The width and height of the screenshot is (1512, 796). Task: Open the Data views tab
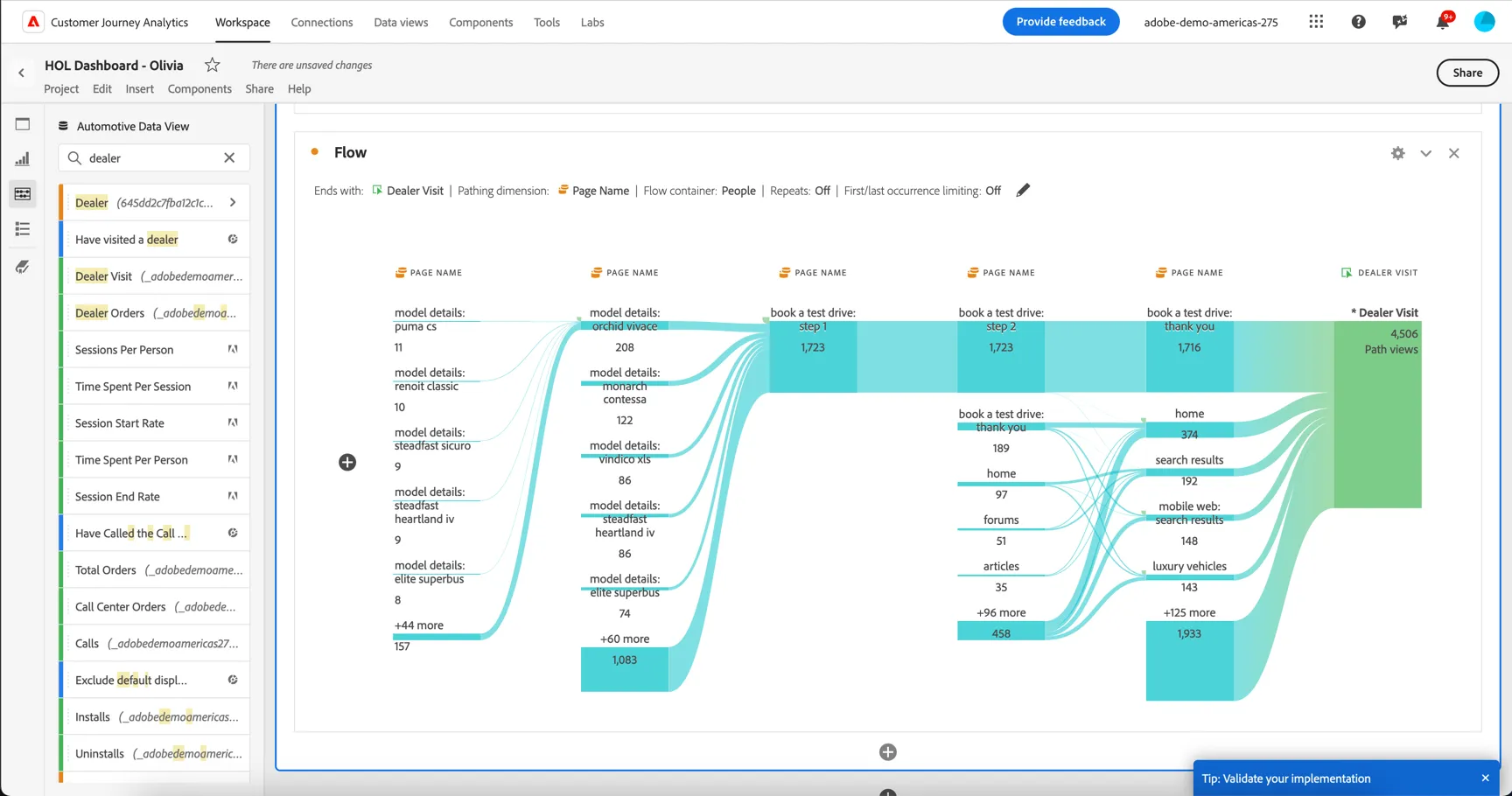coord(401,23)
